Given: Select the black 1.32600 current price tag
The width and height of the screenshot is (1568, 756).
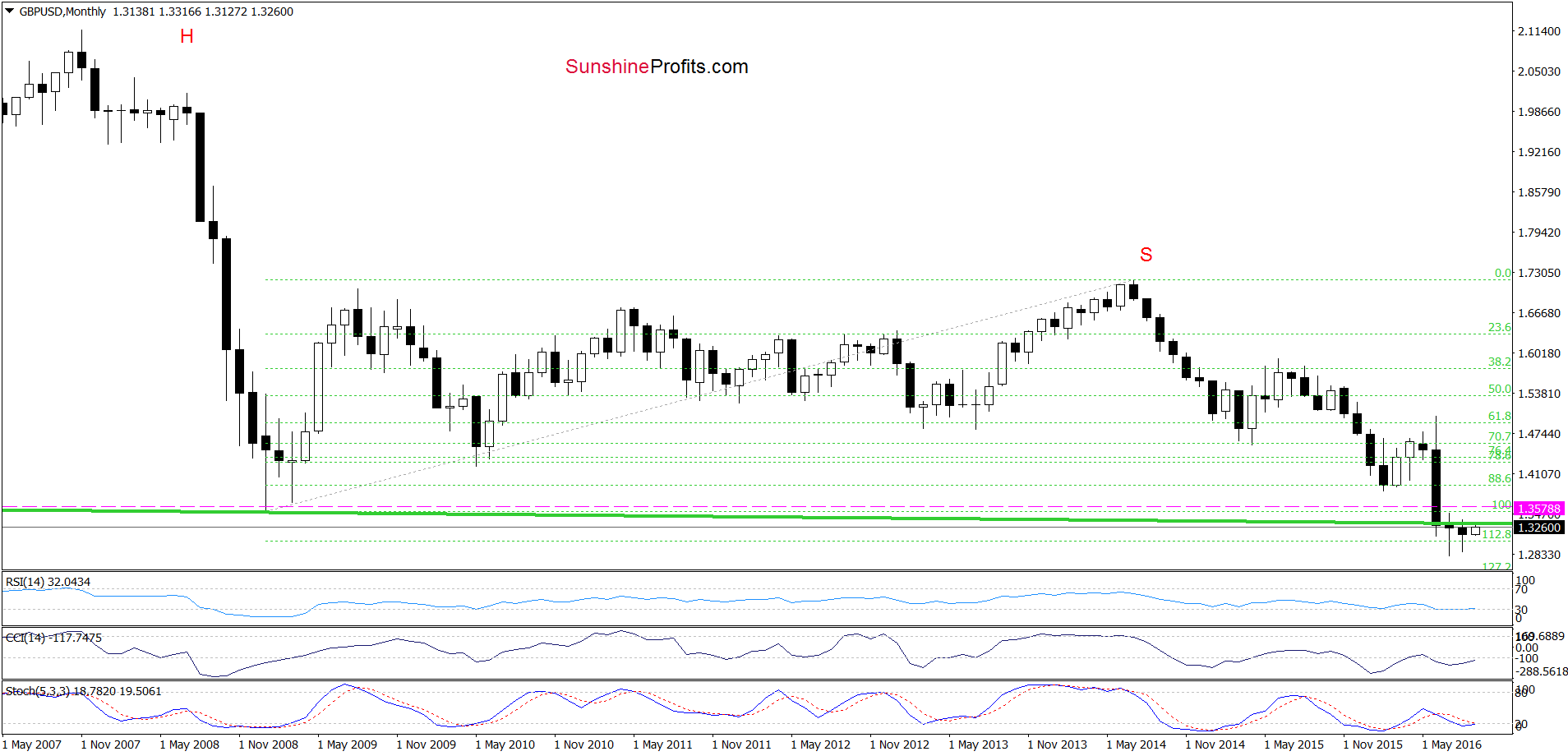Looking at the screenshot, I should click(1539, 528).
